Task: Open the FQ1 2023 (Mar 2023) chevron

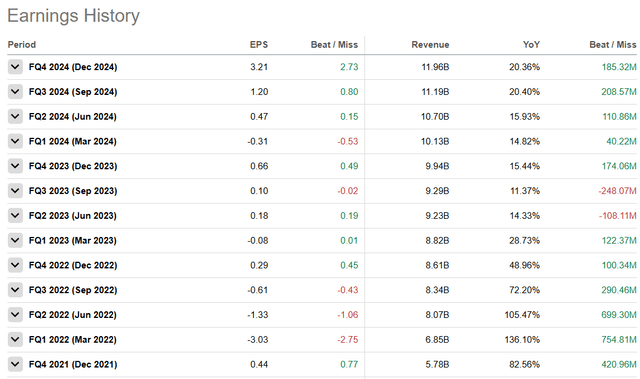Action: coord(15,241)
